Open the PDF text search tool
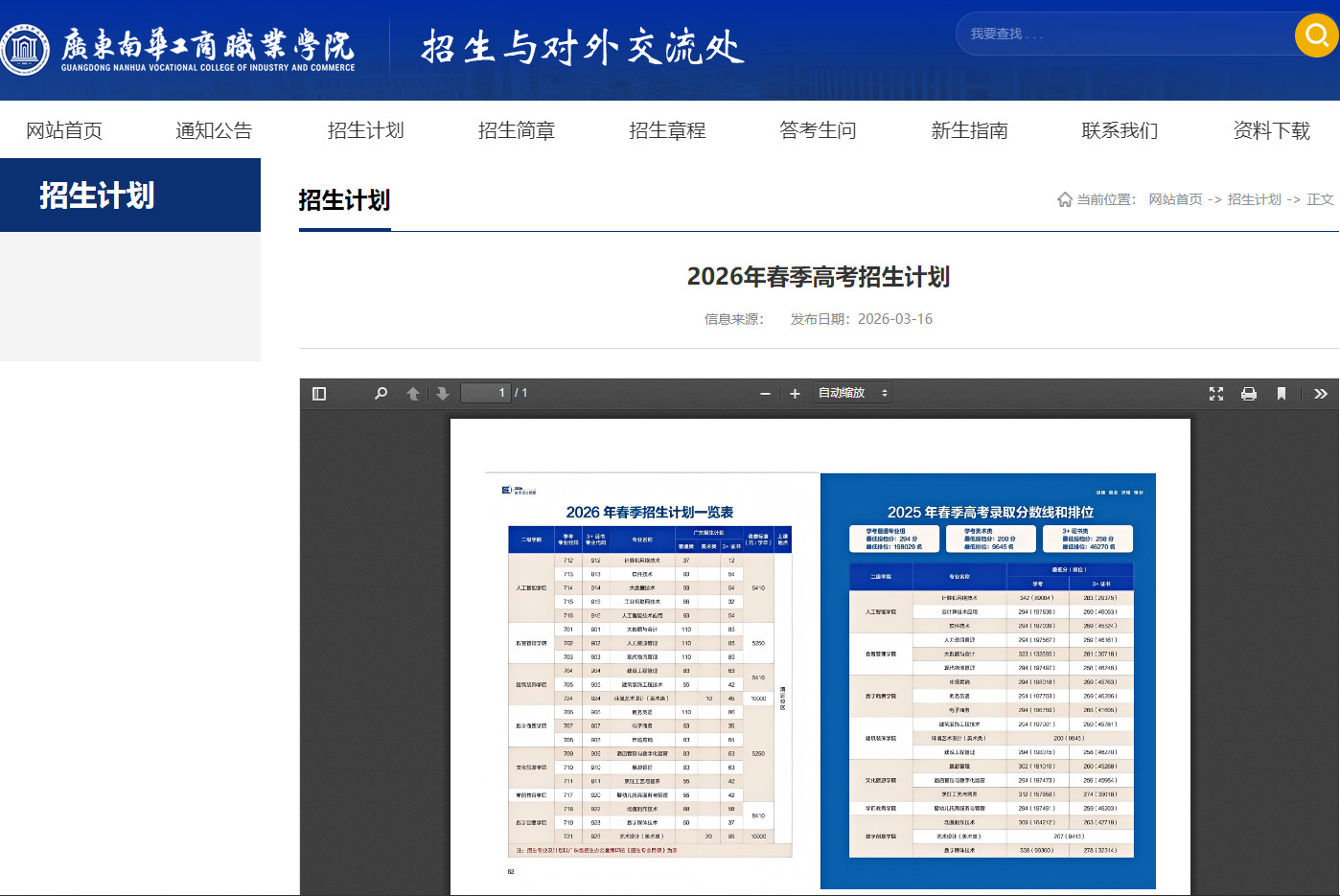 pyautogui.click(x=381, y=393)
